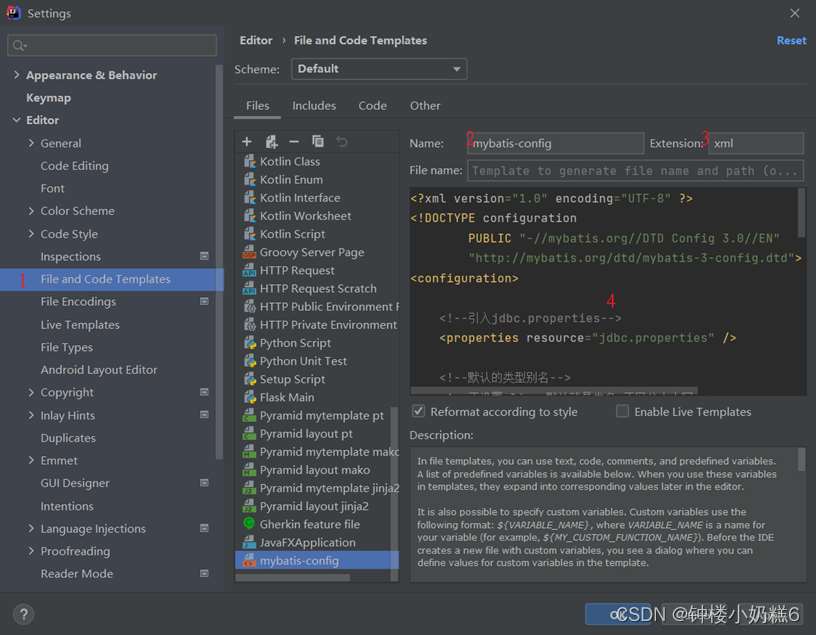Close the Settings dialog
816x635 pixels.
(x=794, y=13)
